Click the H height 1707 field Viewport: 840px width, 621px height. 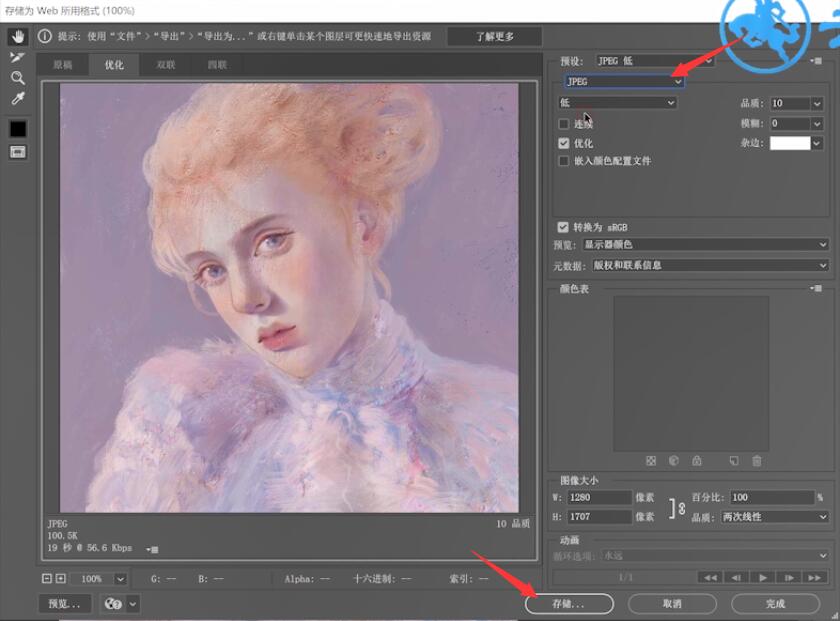(599, 517)
